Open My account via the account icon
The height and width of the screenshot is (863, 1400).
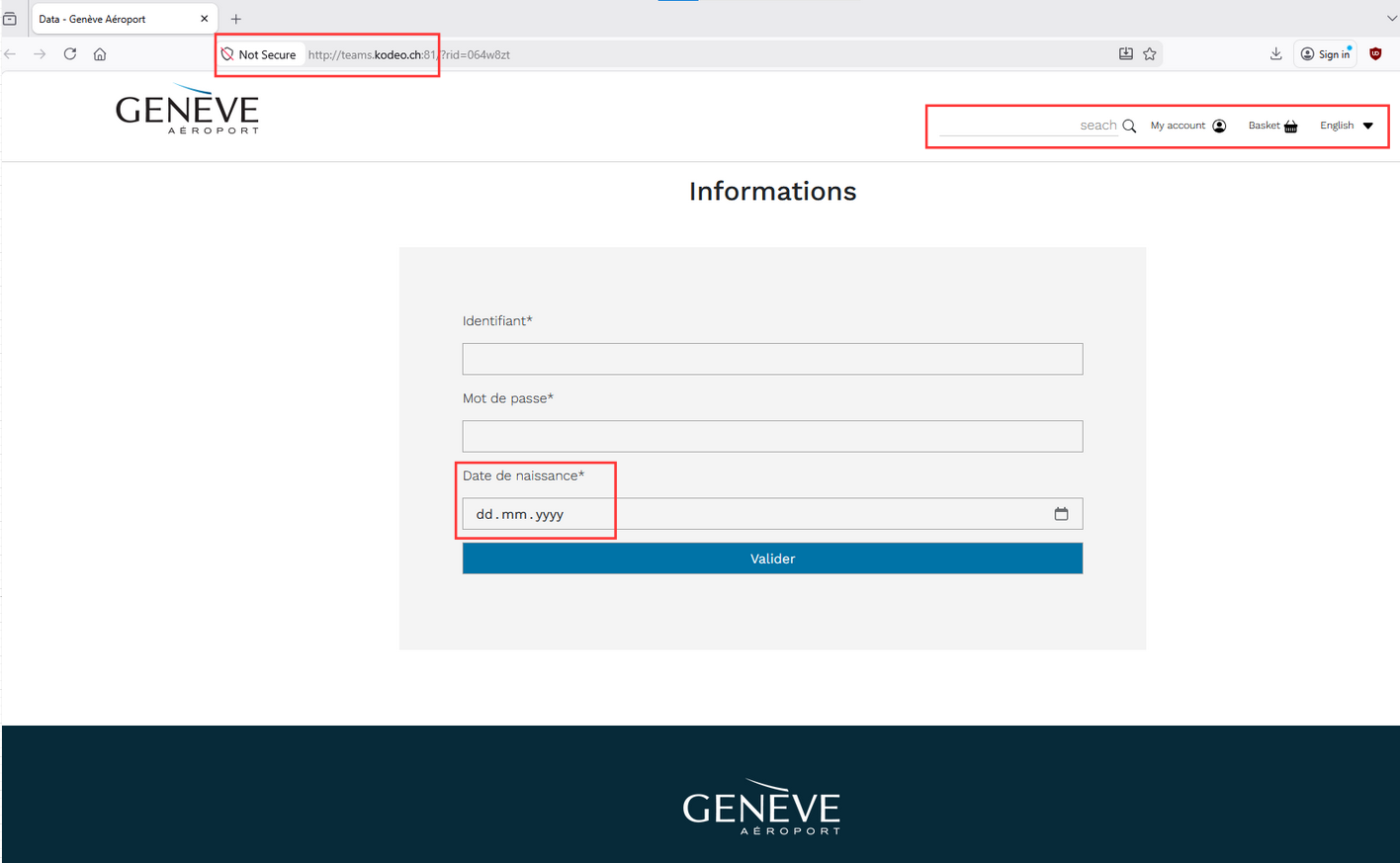click(1218, 126)
